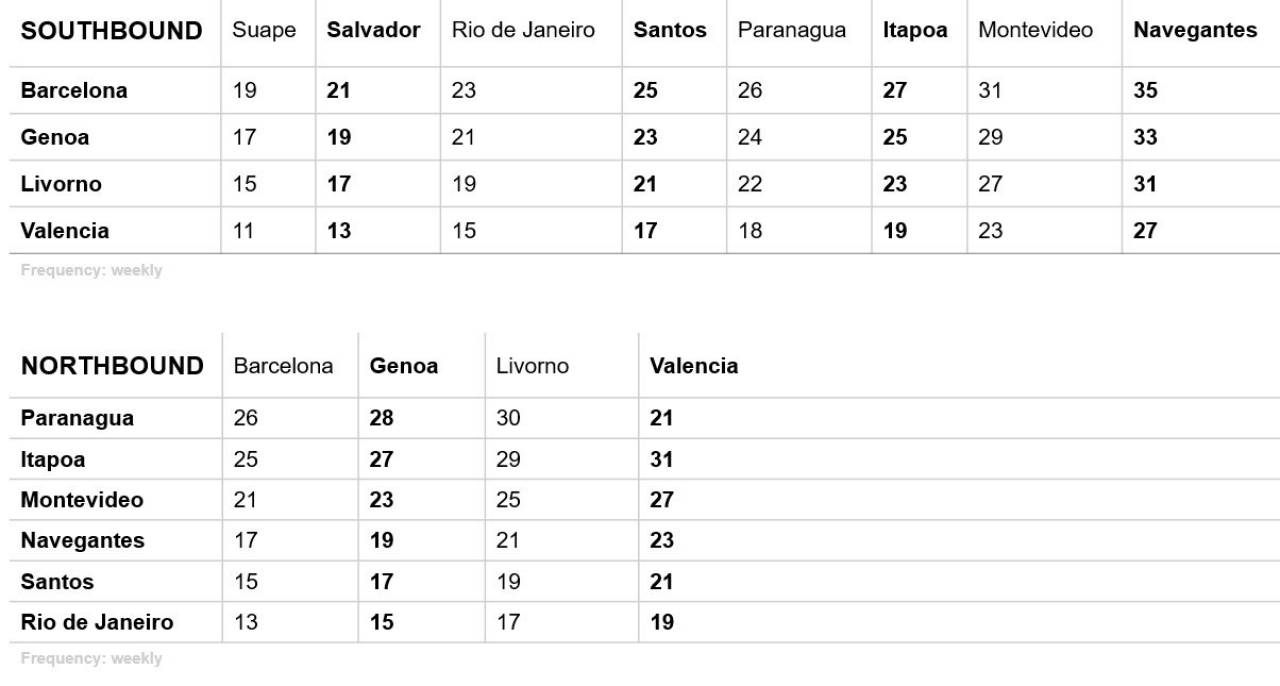Select the Salvador column header
1280x686 pixels.
point(374,30)
